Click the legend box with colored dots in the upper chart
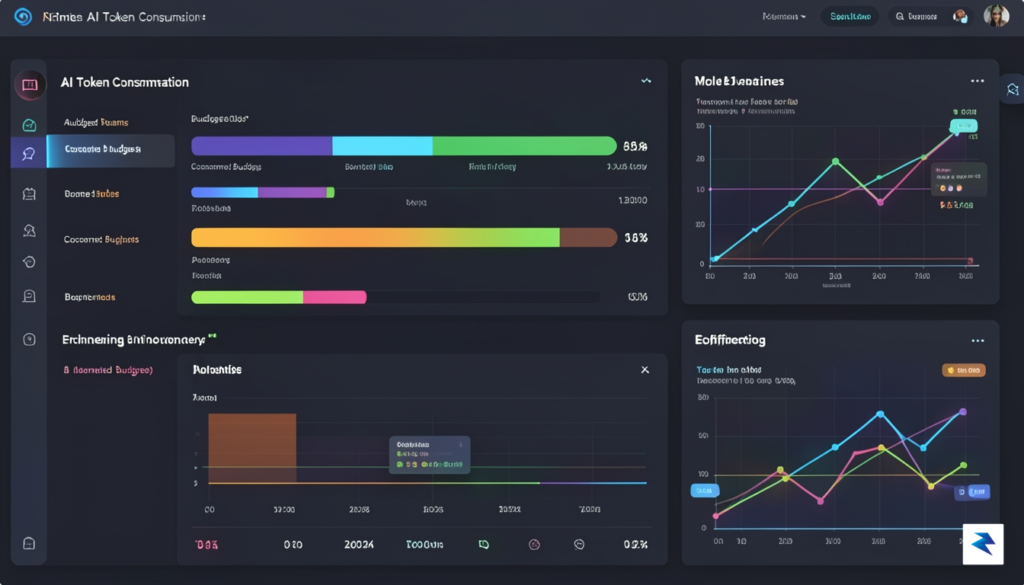 click(x=958, y=180)
